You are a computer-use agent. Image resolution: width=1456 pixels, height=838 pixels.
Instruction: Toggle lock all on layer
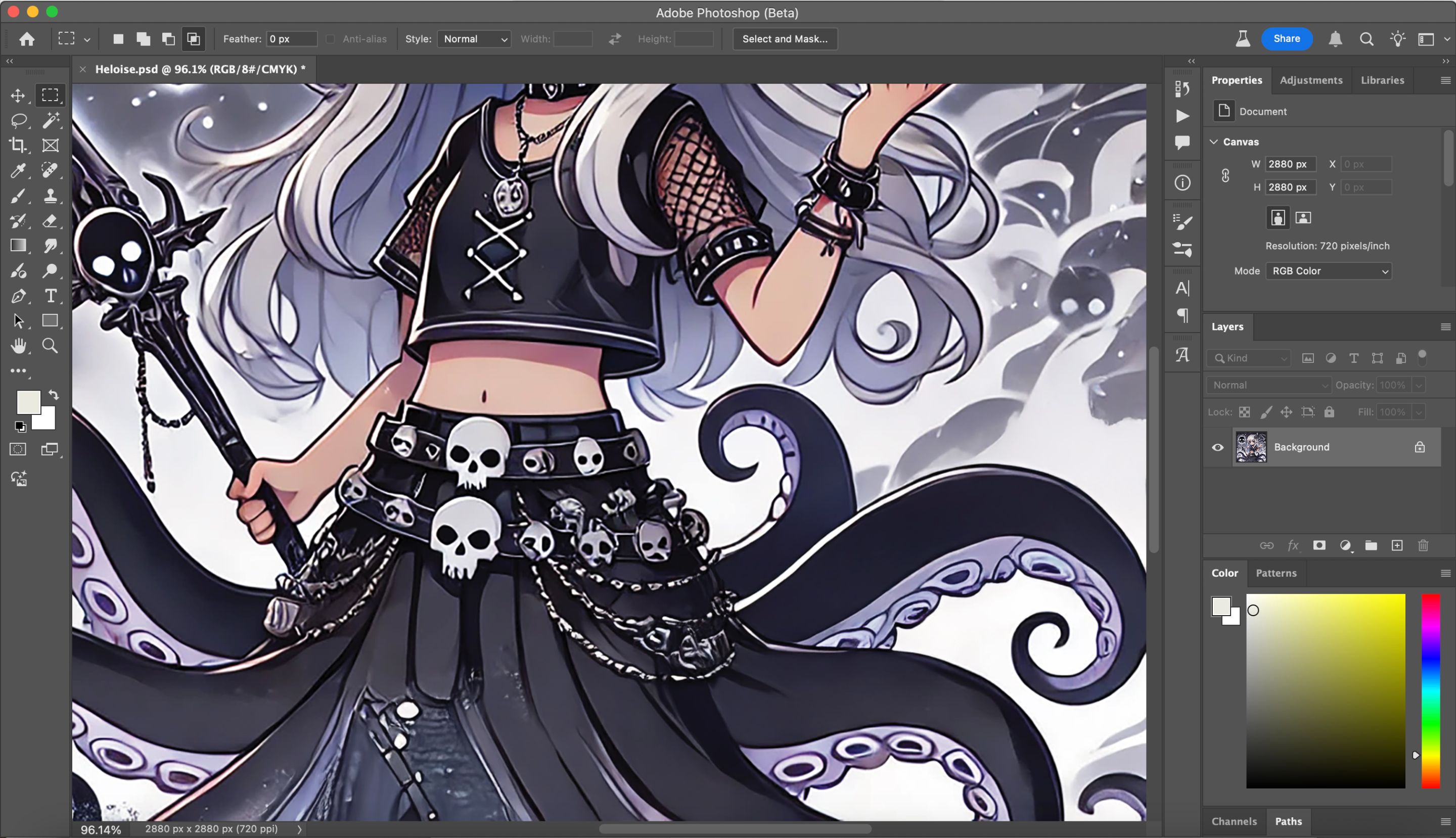(x=1329, y=412)
